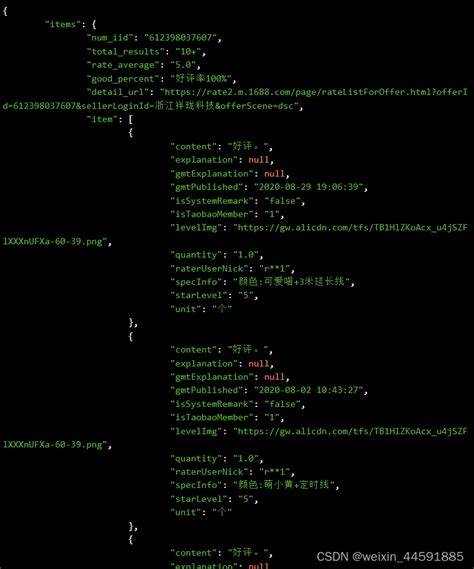Click the "item" array opening bracket
The width and height of the screenshot is (474, 569).
pyautogui.click(x=130, y=119)
